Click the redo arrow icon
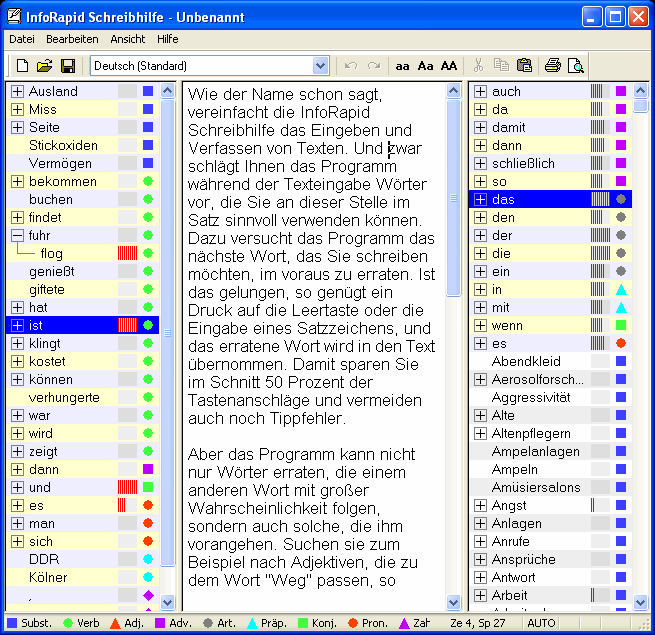 point(374,66)
